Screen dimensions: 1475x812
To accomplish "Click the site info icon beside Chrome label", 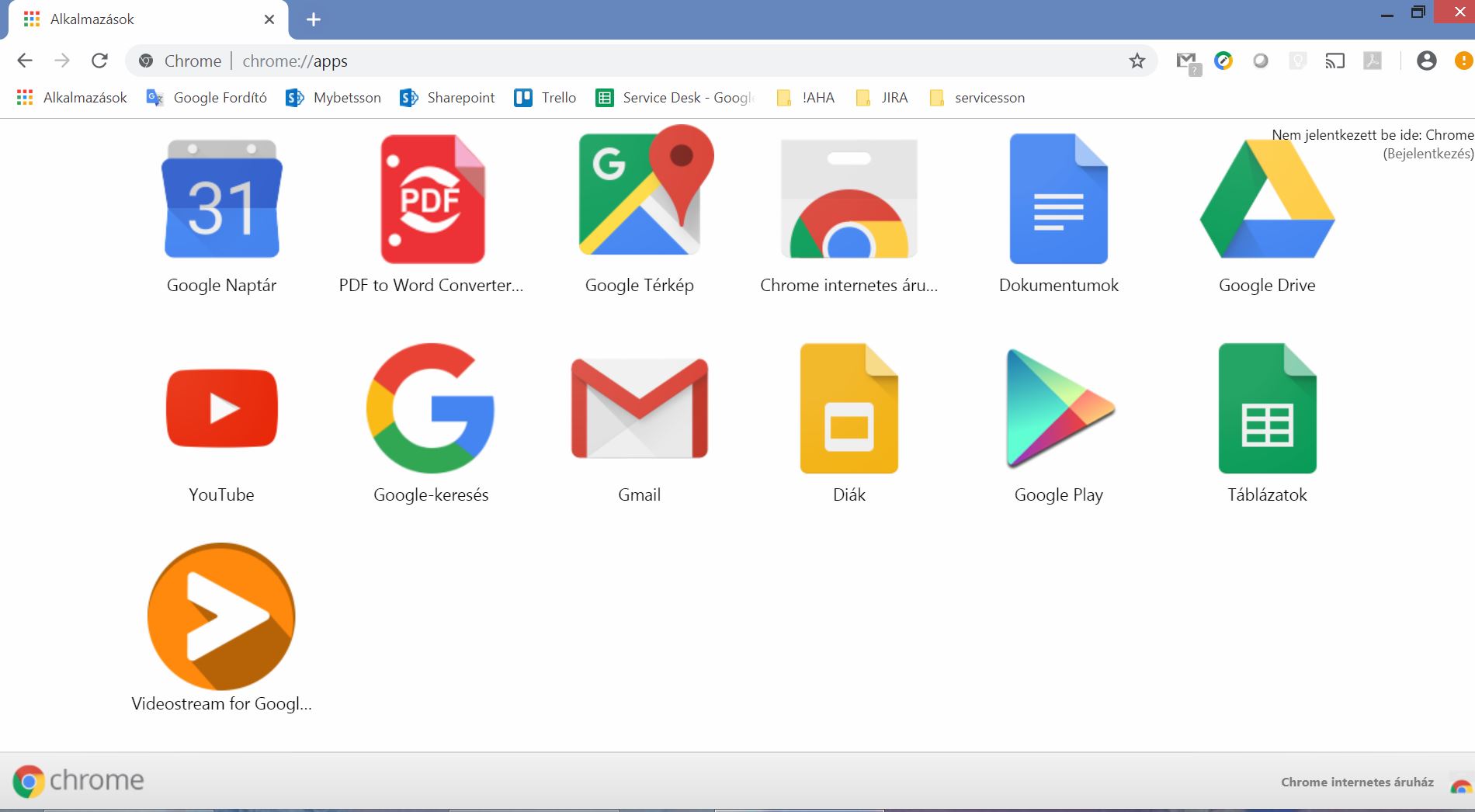I will tap(146, 61).
